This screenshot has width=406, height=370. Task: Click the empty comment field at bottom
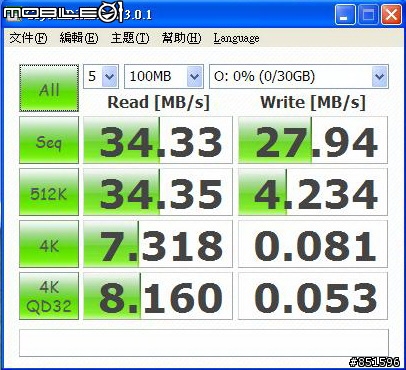point(204,343)
